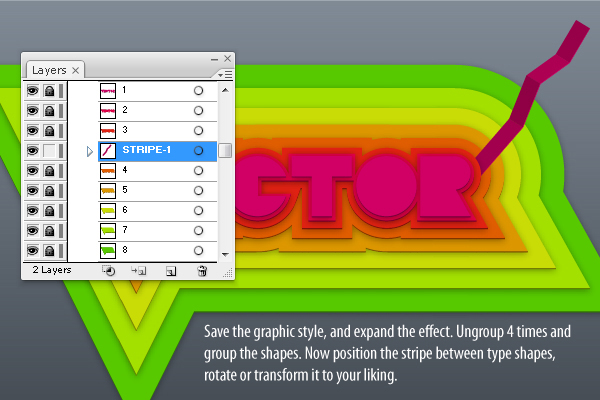
Task: Hide layer 5 with its eye icon
Action: (x=33, y=191)
